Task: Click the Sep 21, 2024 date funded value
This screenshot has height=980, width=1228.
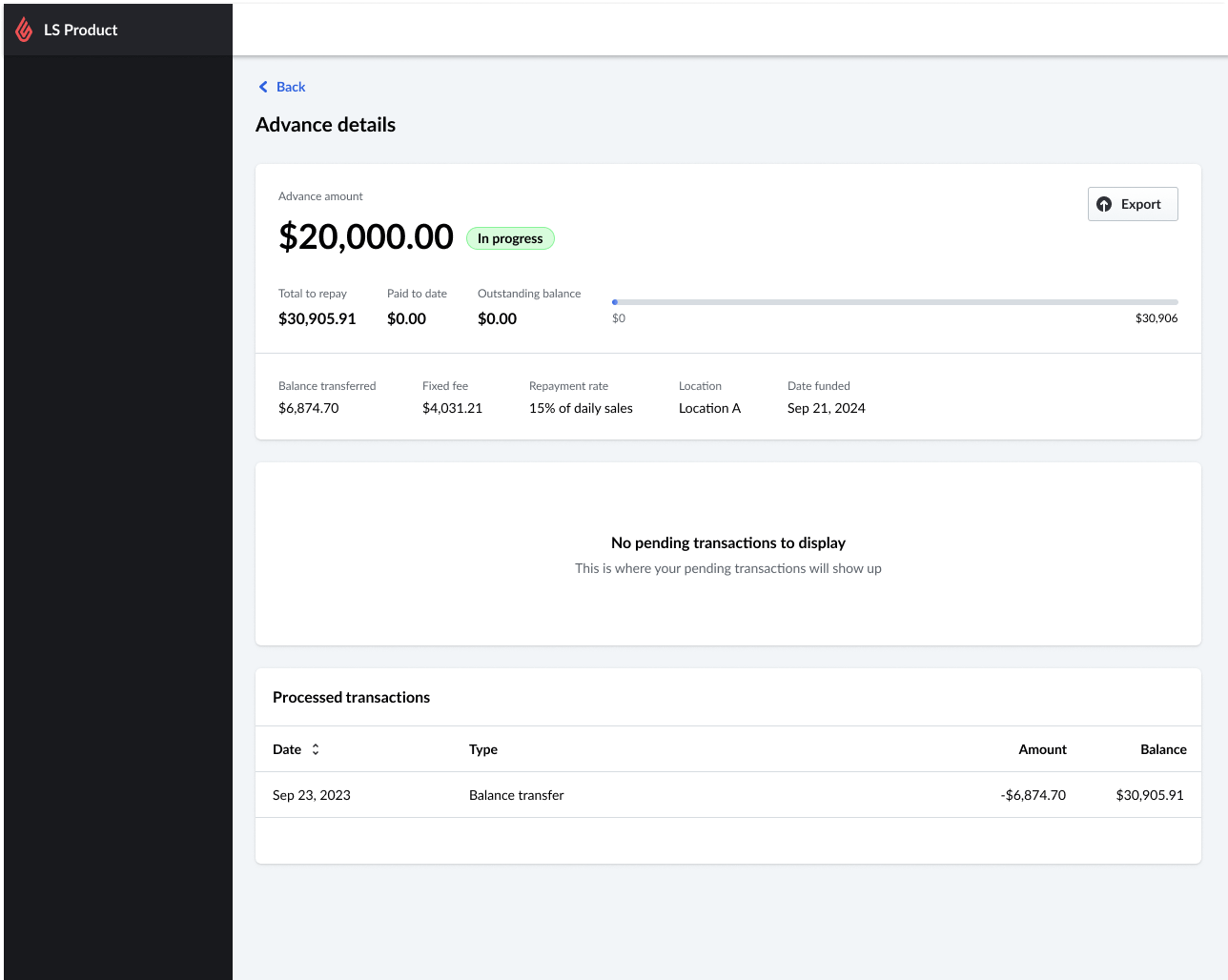Action: 827,408
